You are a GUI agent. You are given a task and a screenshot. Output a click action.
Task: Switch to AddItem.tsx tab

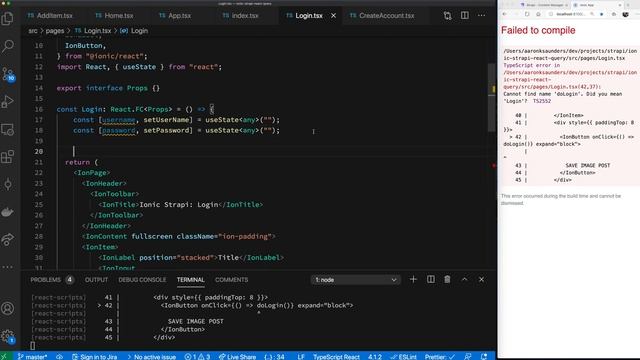[x=50, y=16]
